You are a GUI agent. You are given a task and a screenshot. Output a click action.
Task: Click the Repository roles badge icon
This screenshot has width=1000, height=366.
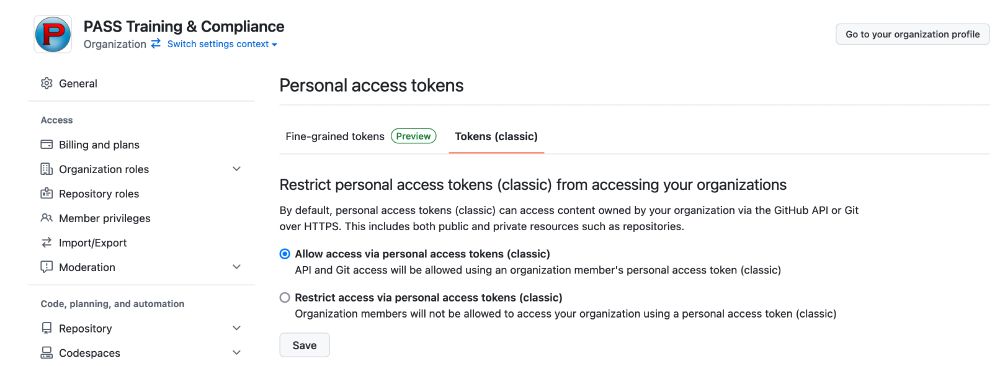[46, 194]
